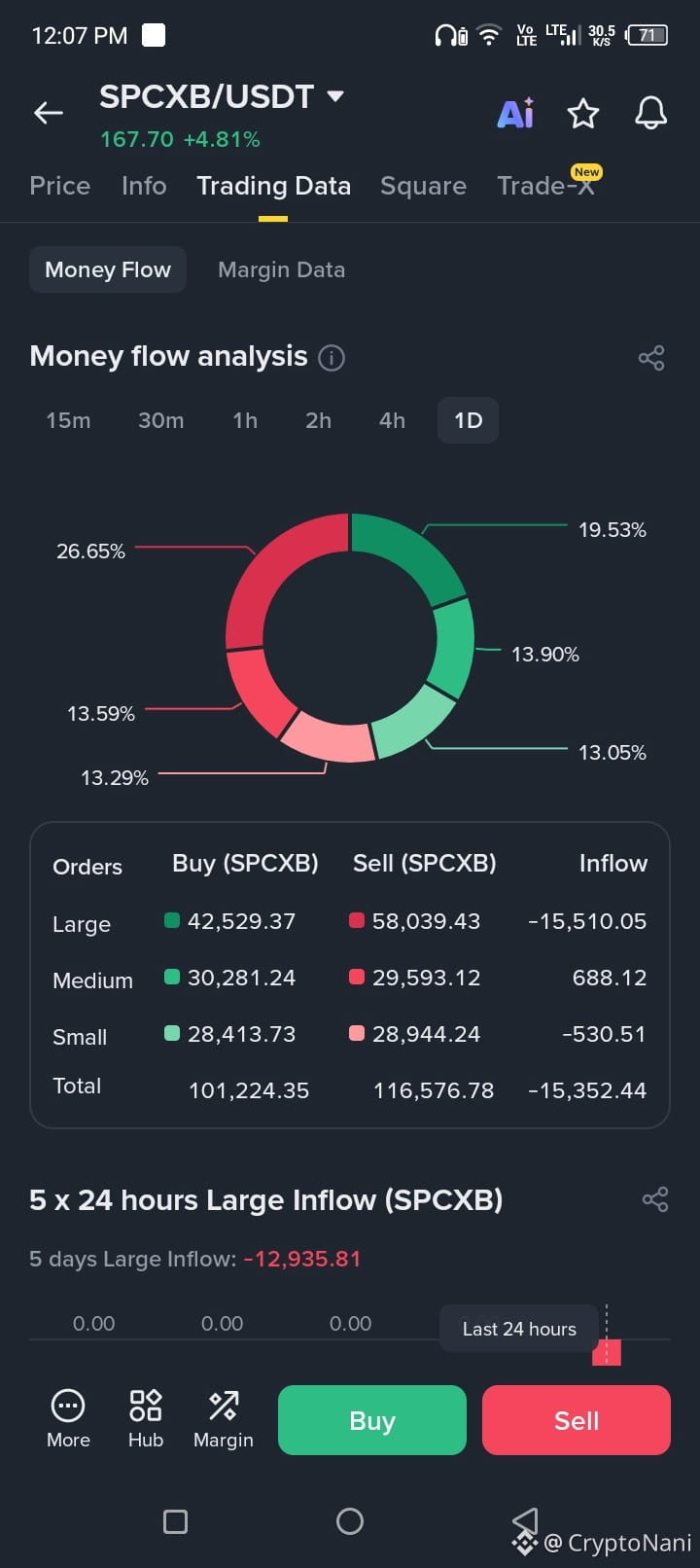Open the Square tab

tap(423, 186)
